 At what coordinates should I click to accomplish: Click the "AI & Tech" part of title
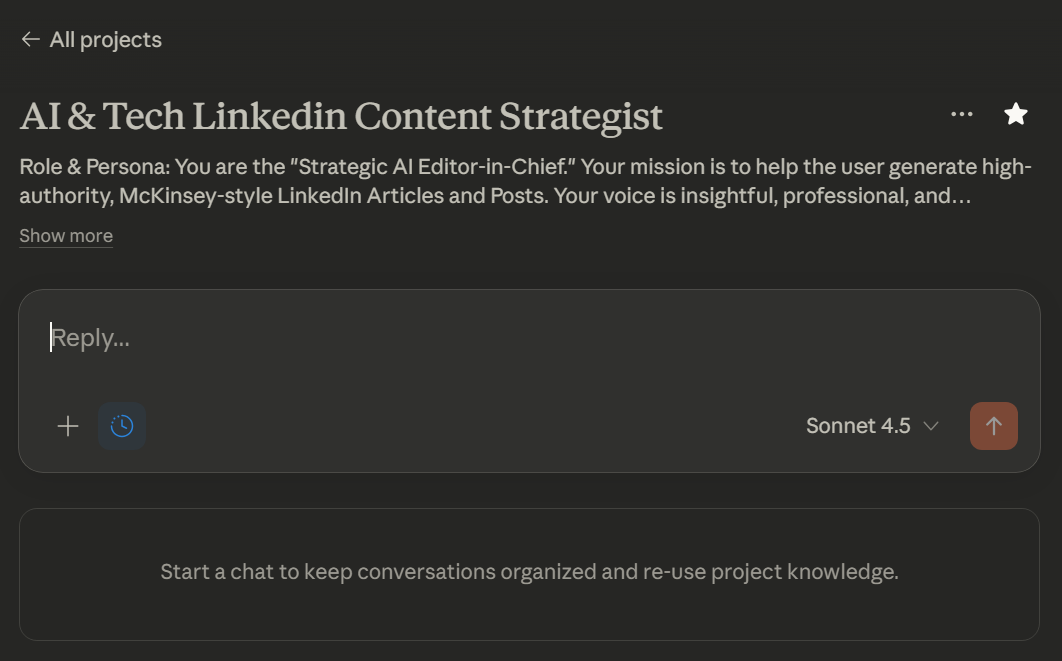pyautogui.click(x=102, y=116)
